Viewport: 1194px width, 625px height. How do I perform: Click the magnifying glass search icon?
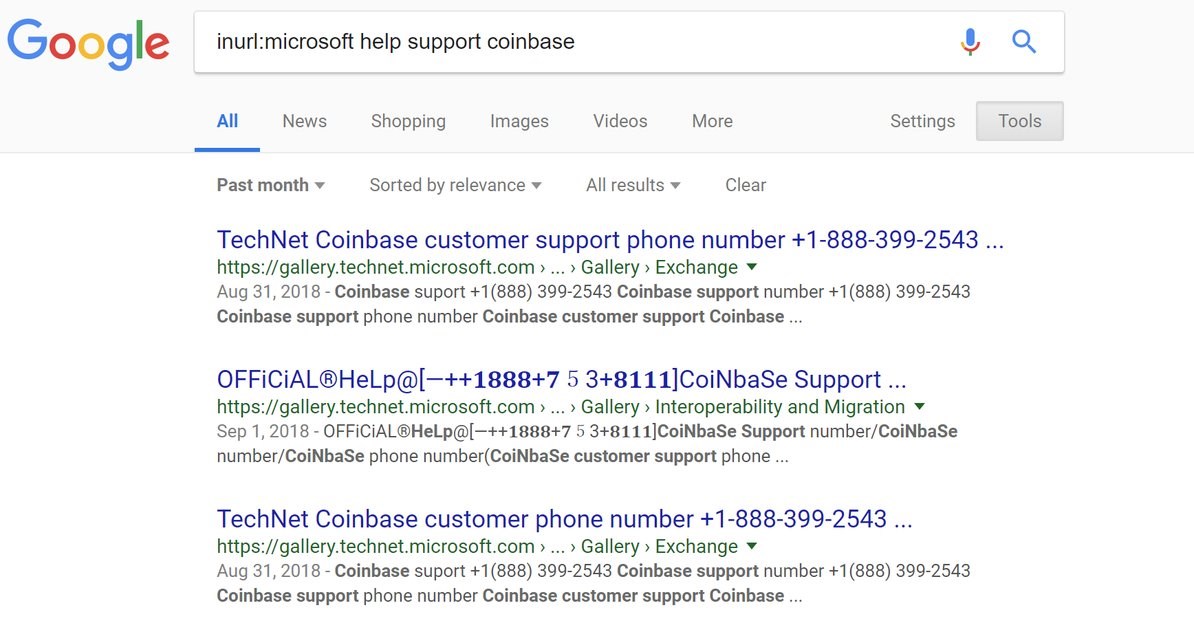(x=1024, y=42)
